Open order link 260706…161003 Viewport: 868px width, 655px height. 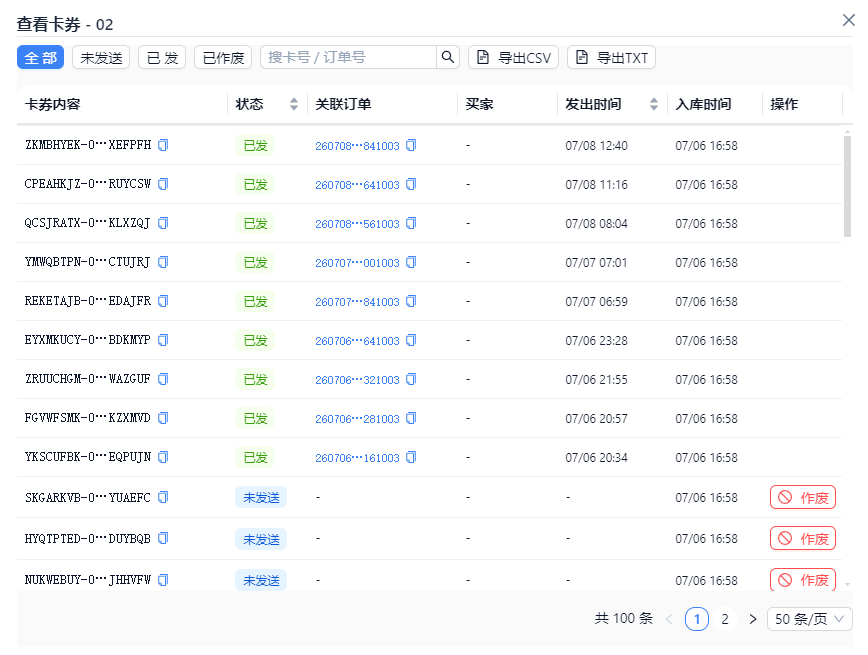click(357, 458)
